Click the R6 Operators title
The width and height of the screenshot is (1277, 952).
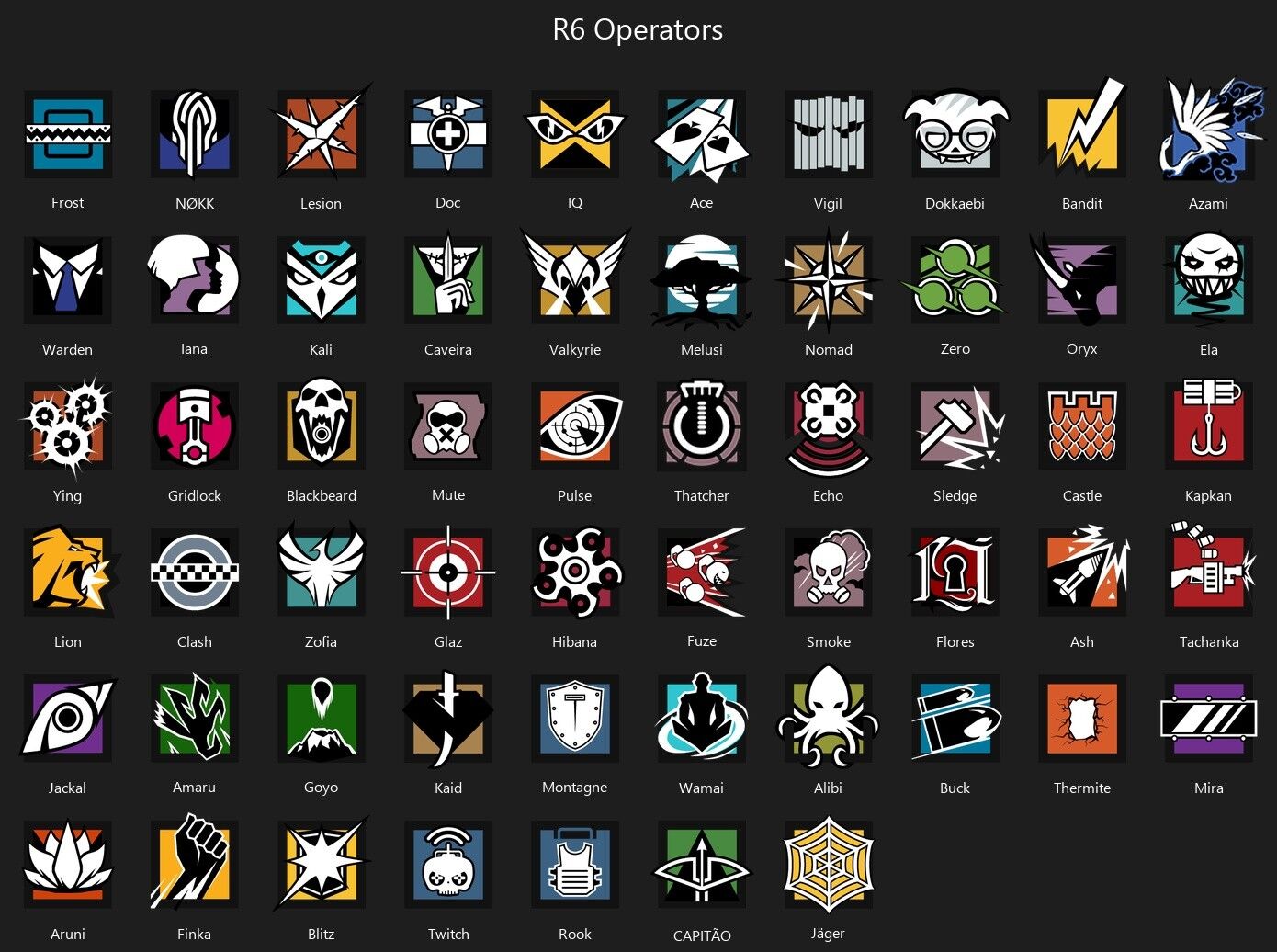click(638, 29)
